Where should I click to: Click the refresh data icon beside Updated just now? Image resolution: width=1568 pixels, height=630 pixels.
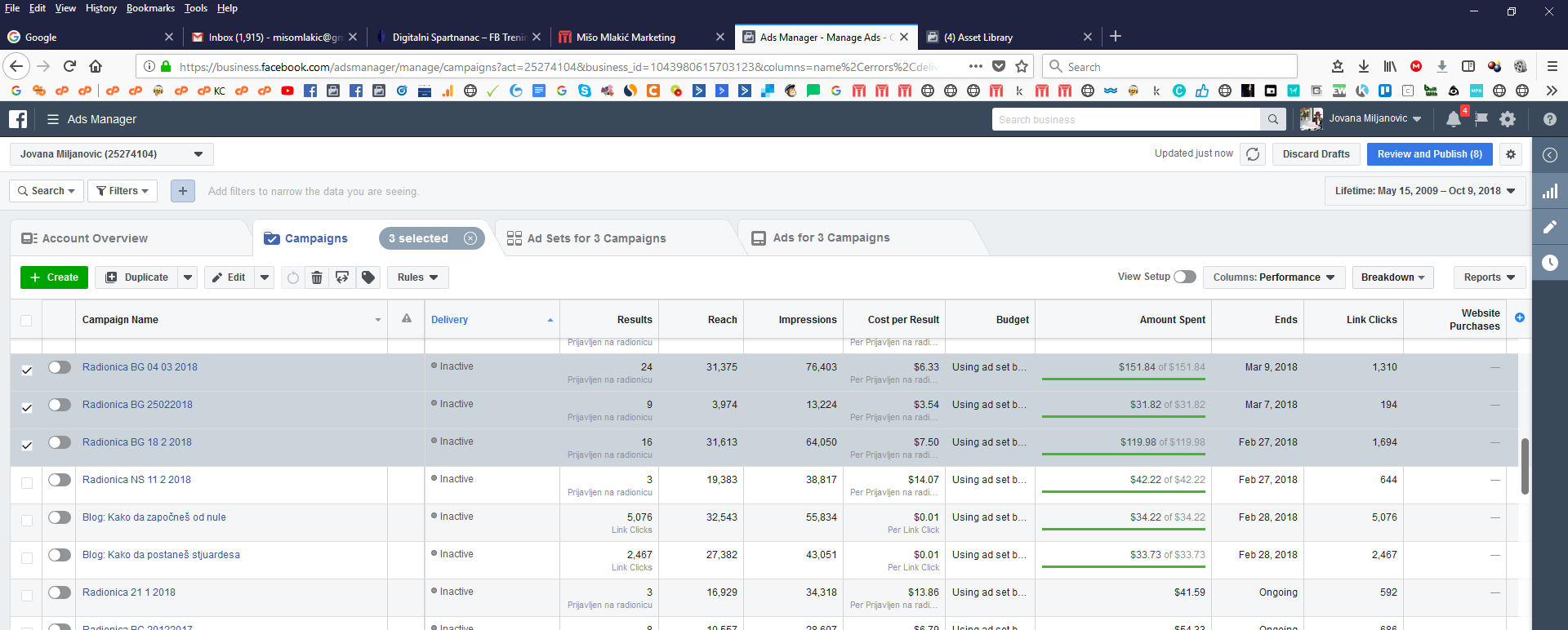(1253, 154)
